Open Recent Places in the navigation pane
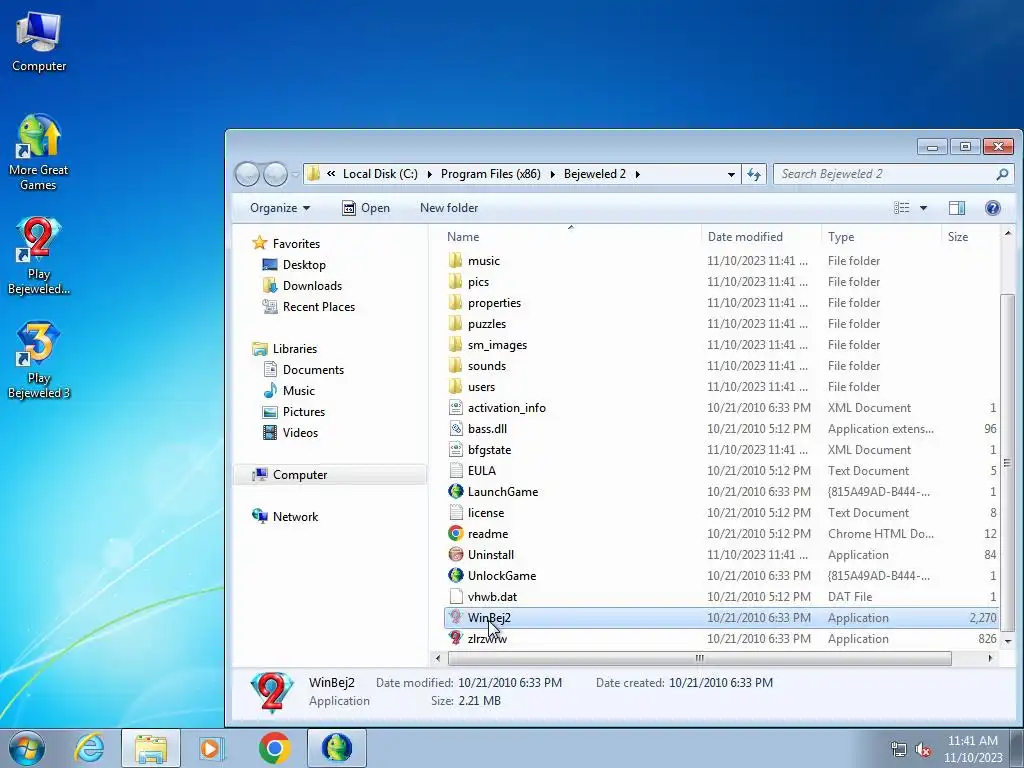The width and height of the screenshot is (1024, 768). (x=319, y=306)
